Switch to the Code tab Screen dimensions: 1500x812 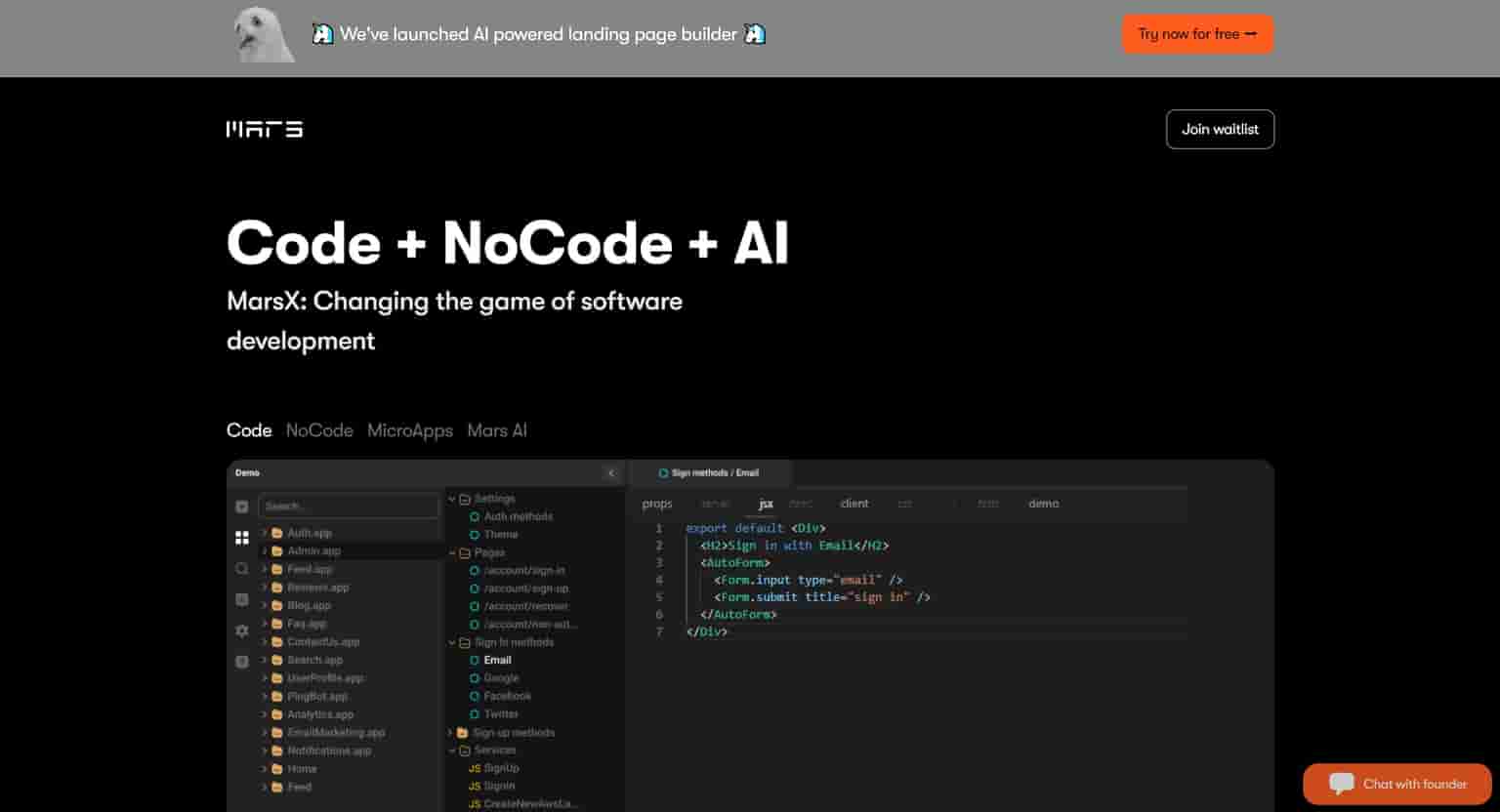tap(249, 430)
